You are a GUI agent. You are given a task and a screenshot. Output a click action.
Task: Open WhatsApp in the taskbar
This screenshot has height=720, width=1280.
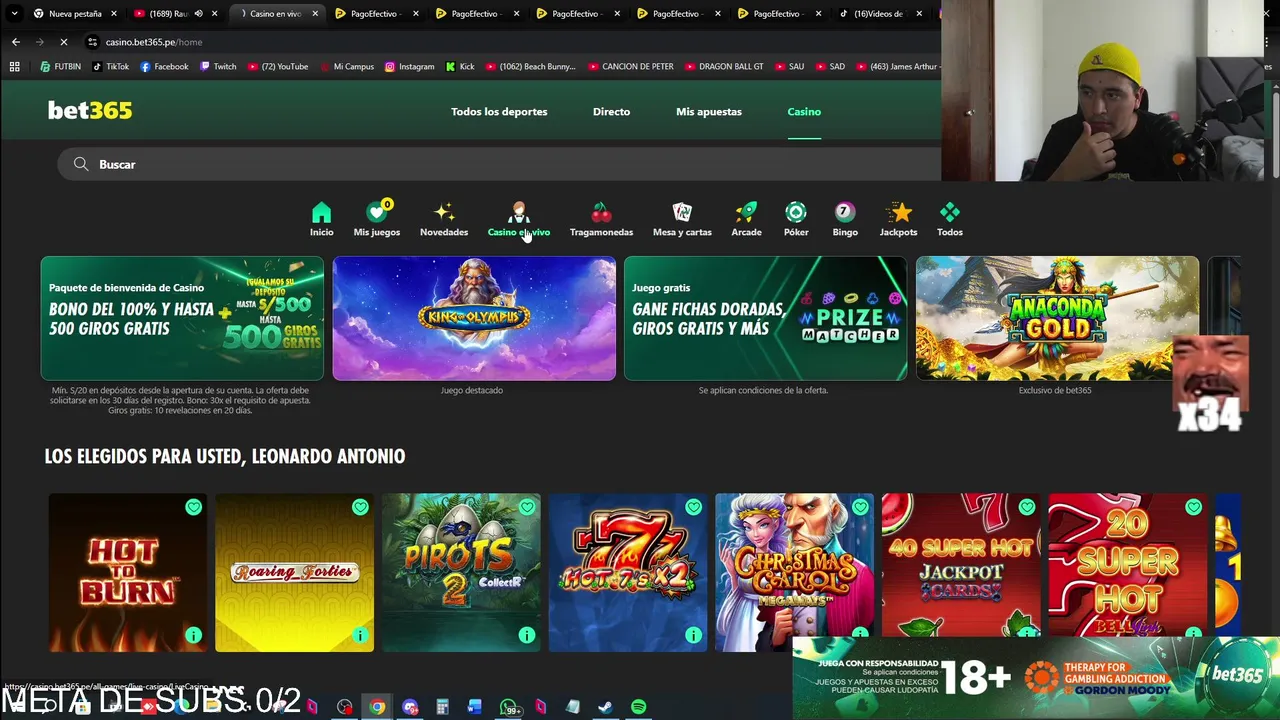pyautogui.click(x=508, y=707)
